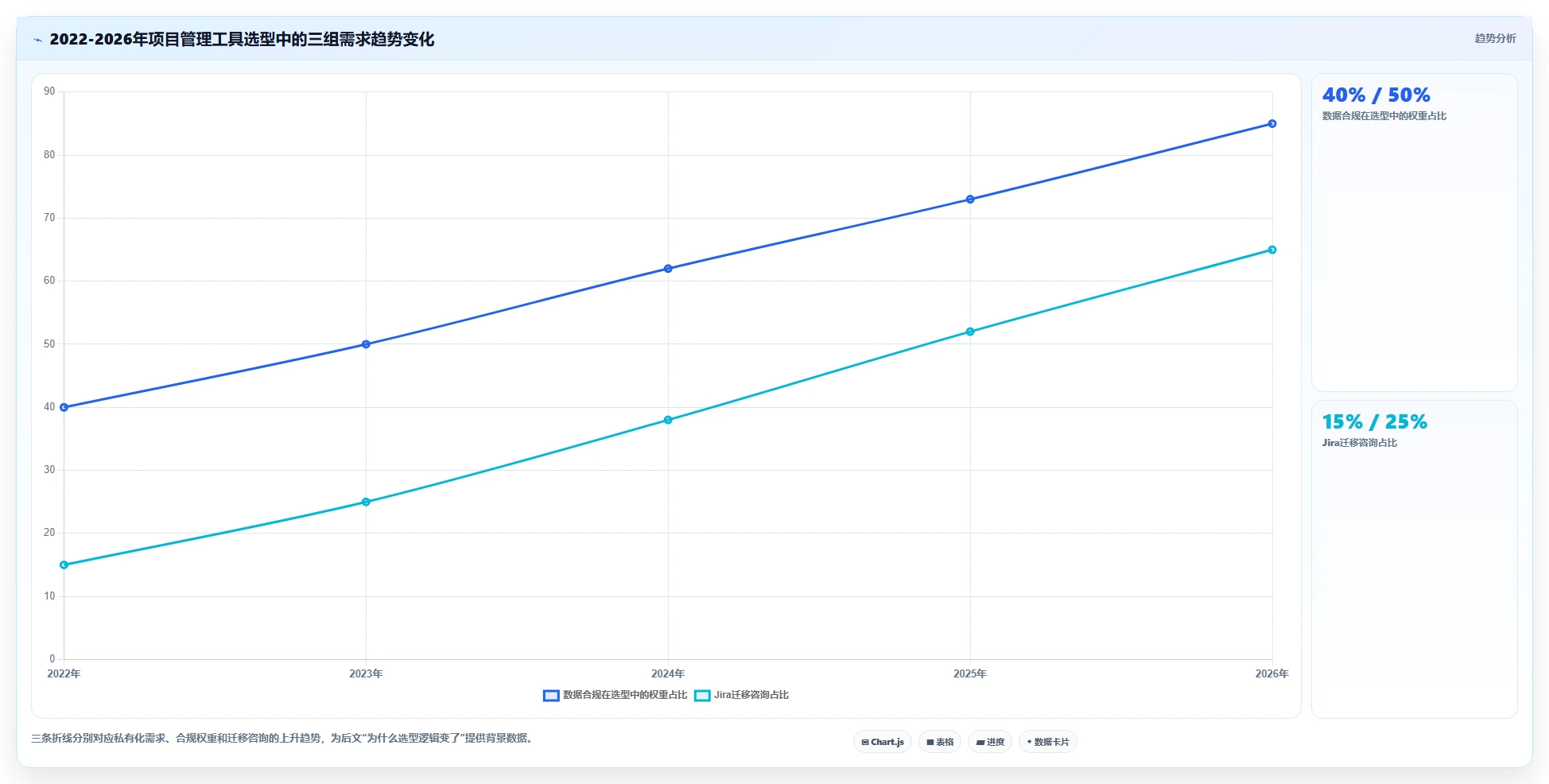
Task: Click the 数据卡片 tag pill
Action: coord(1048,742)
